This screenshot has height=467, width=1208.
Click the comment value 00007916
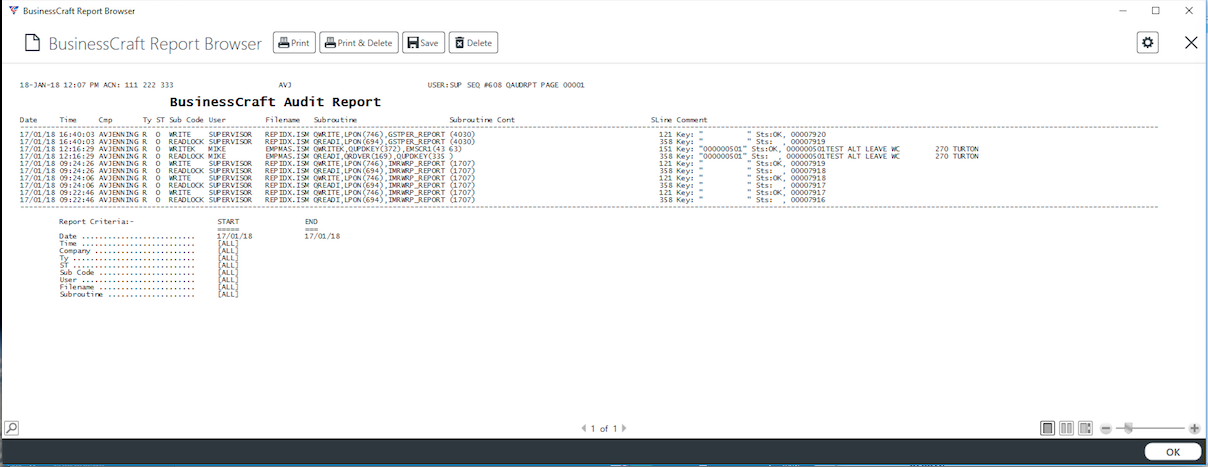[x=808, y=200]
